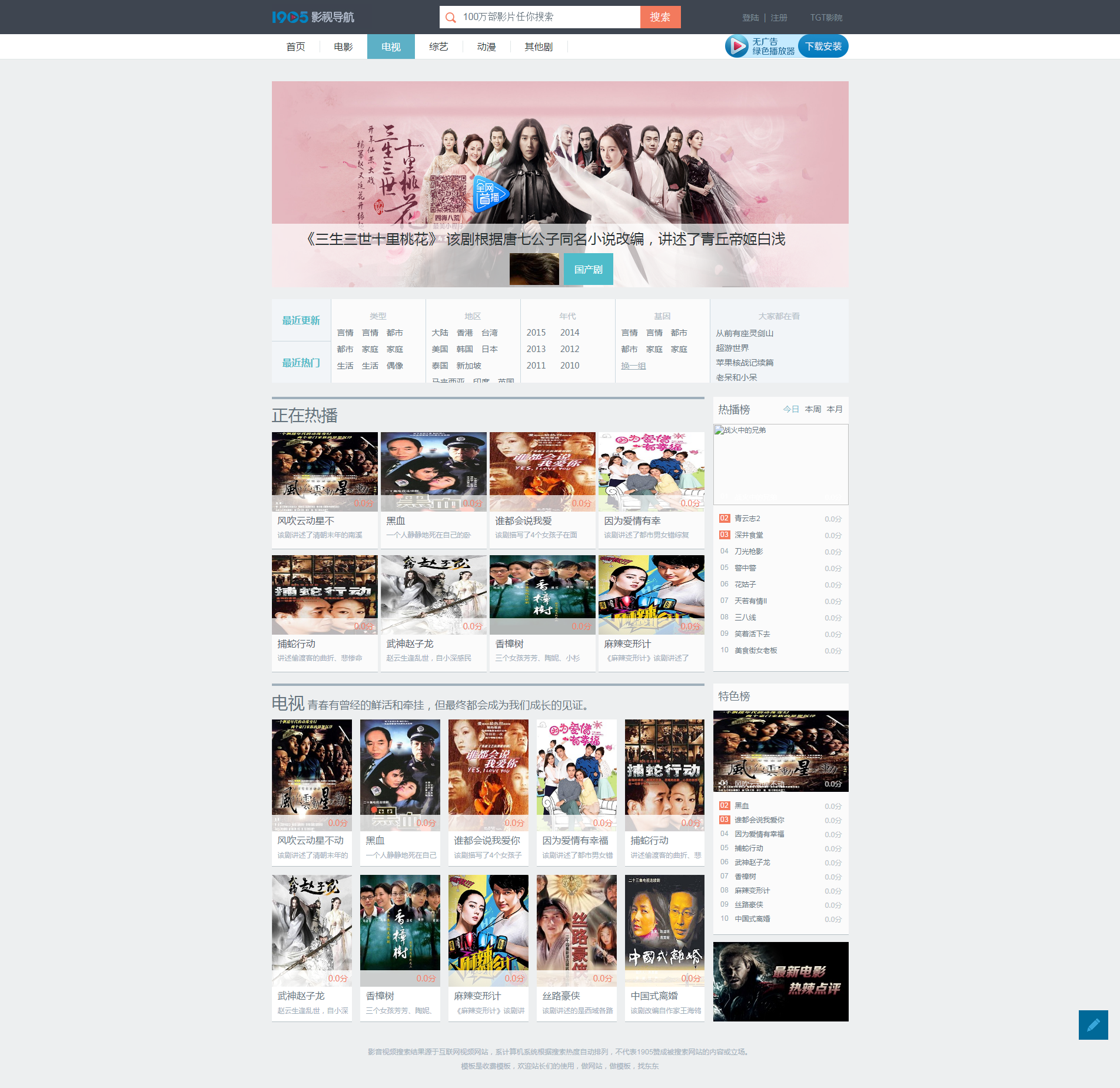Go to the 其他剧 nav item
This screenshot has height=1088, width=1120.
[x=539, y=47]
